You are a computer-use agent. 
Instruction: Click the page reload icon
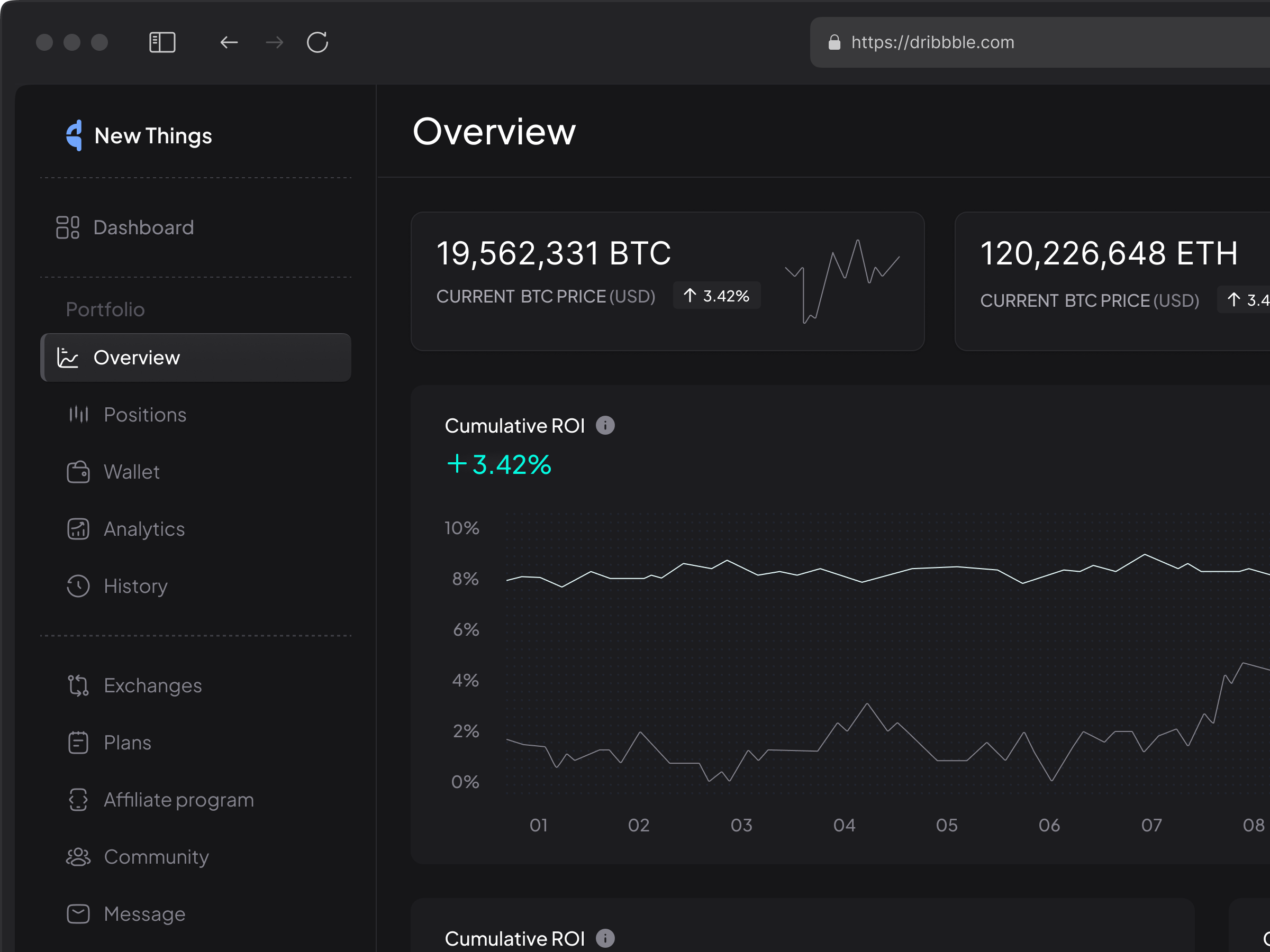(317, 42)
